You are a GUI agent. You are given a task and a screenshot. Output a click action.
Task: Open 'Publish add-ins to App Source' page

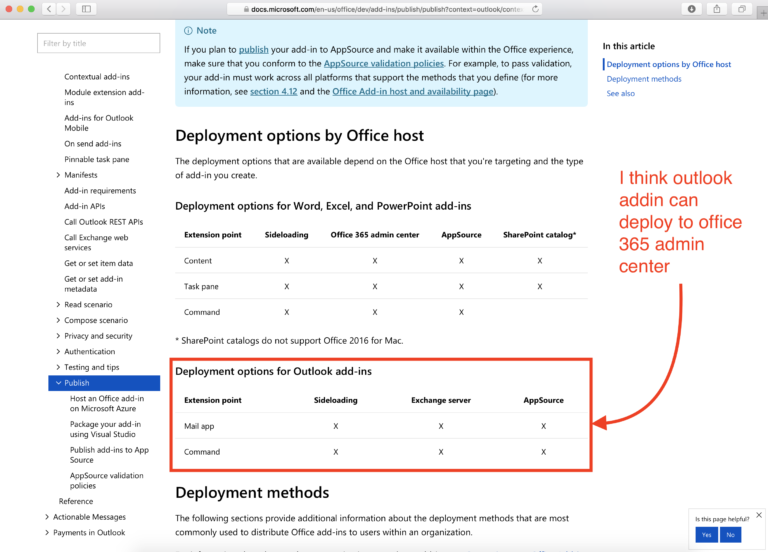coord(109,455)
